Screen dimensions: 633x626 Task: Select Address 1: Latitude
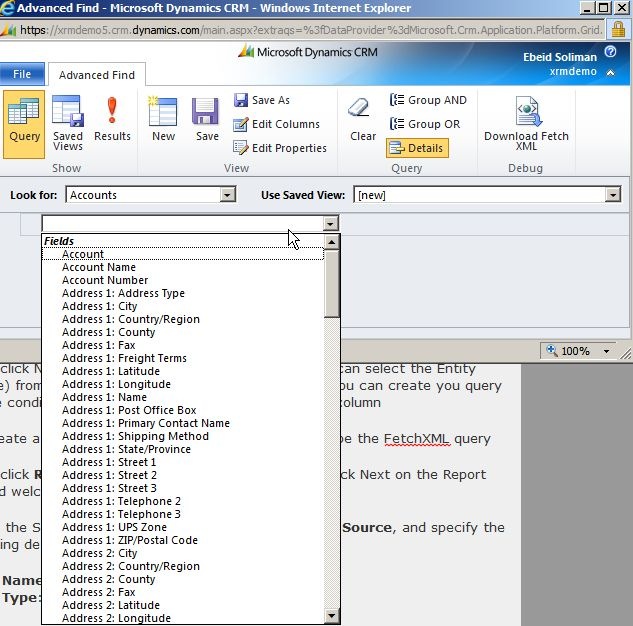183,371
